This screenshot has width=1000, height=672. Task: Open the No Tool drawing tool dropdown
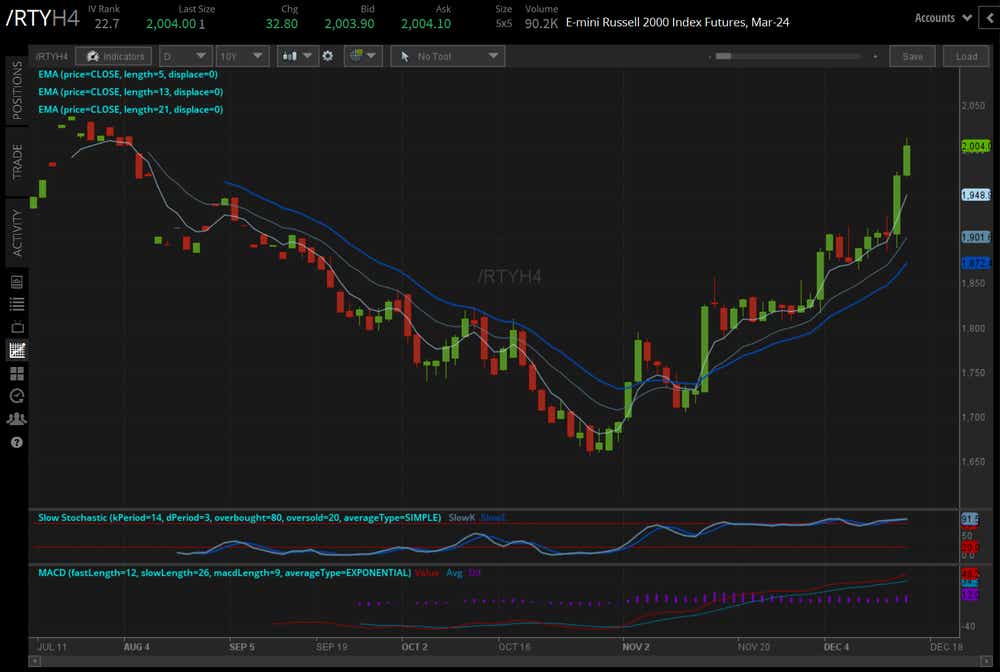pyautogui.click(x=447, y=57)
